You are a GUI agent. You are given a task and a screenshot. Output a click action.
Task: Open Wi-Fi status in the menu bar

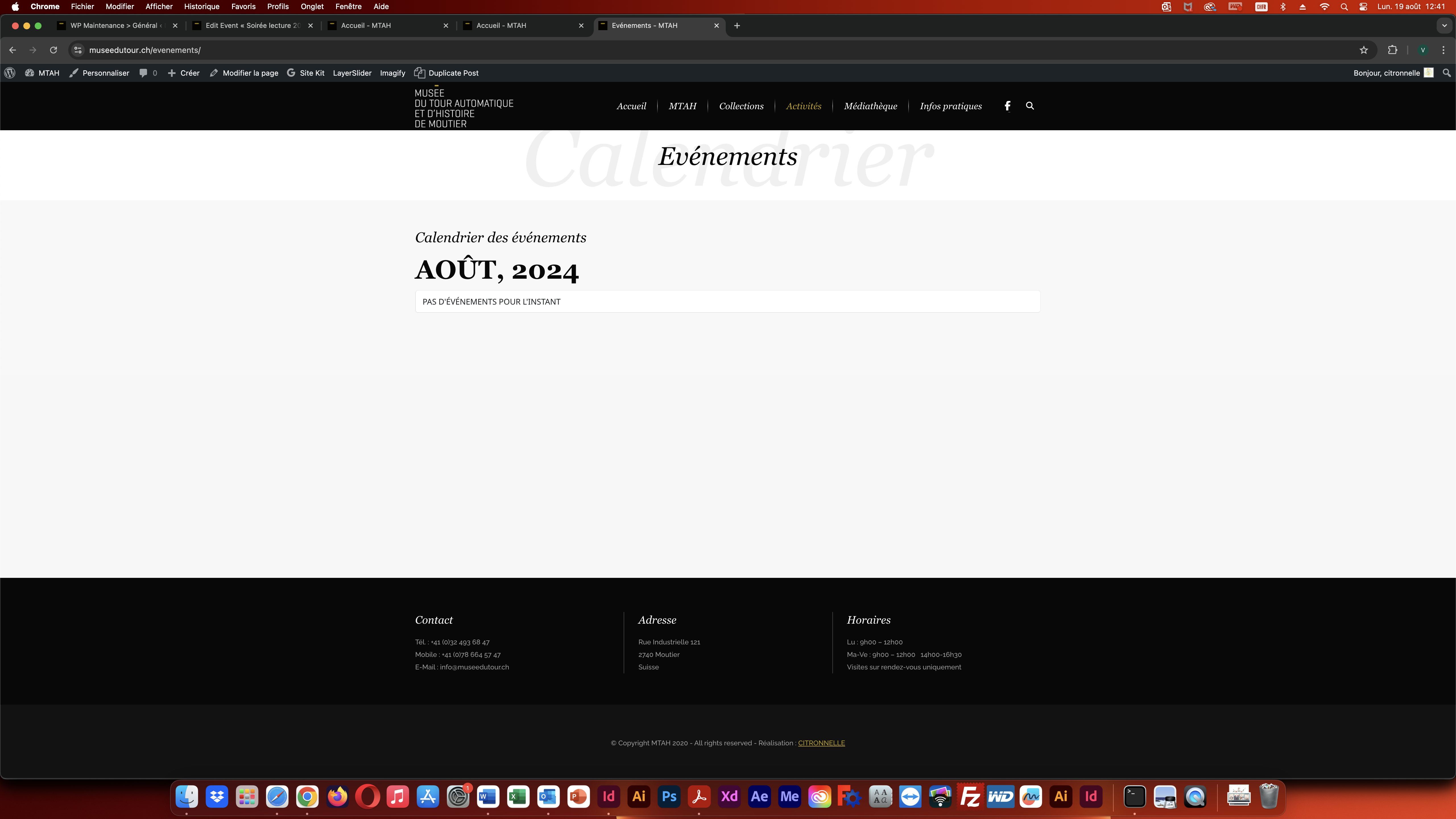tap(1324, 7)
